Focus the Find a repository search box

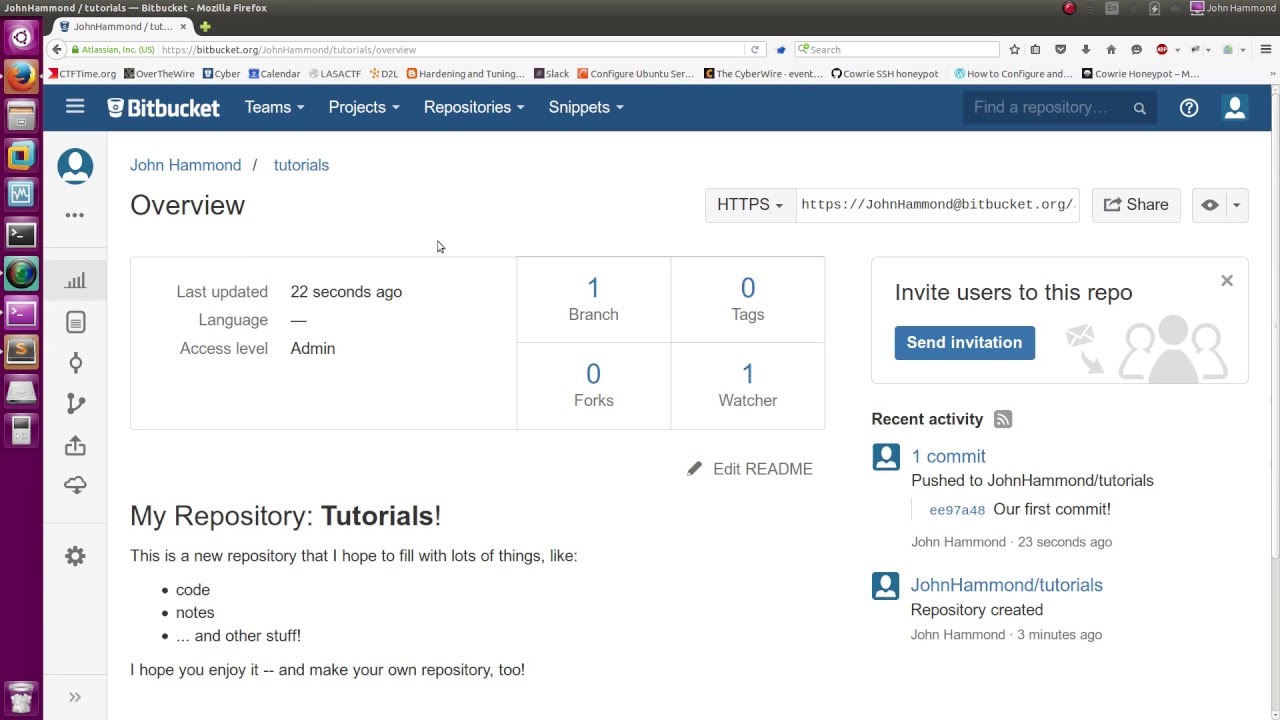(1060, 107)
